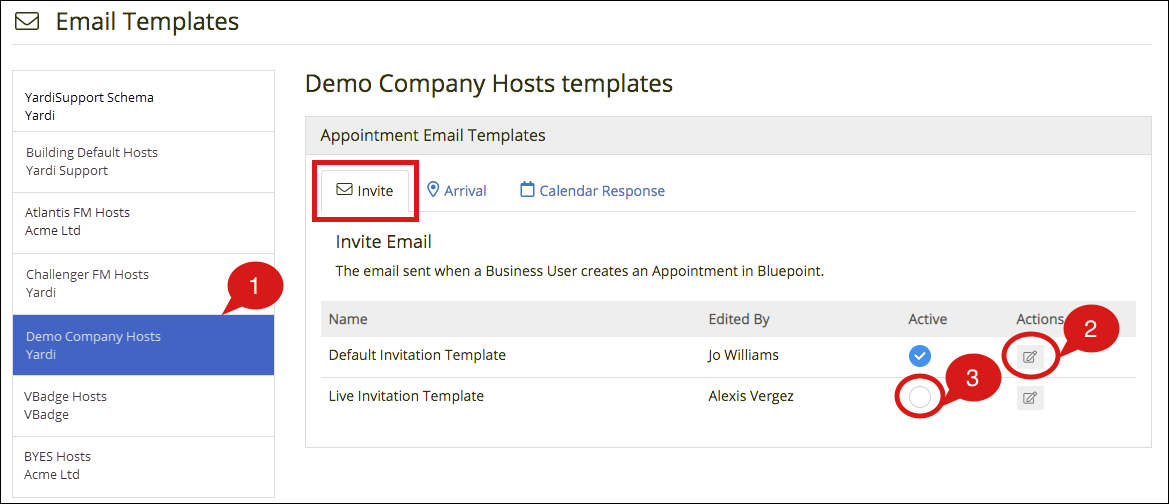
Task: Open VBadge Hosts templates
Action: [x=144, y=406]
